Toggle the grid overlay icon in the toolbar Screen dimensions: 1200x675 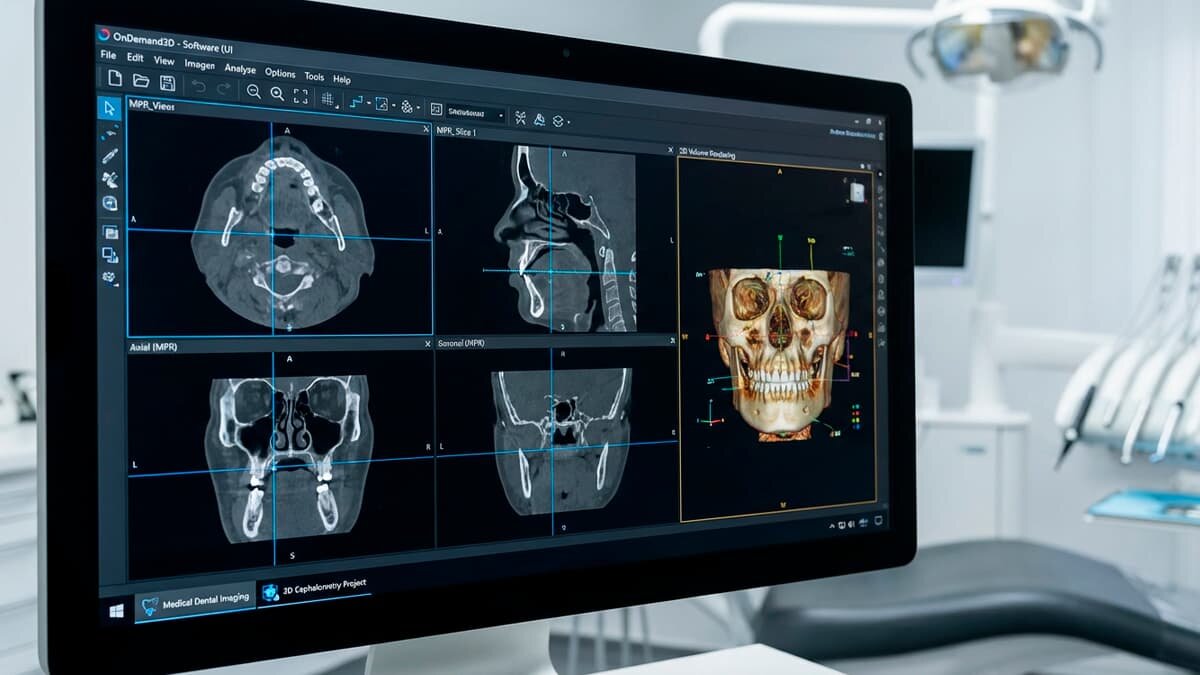pyautogui.click(x=327, y=99)
